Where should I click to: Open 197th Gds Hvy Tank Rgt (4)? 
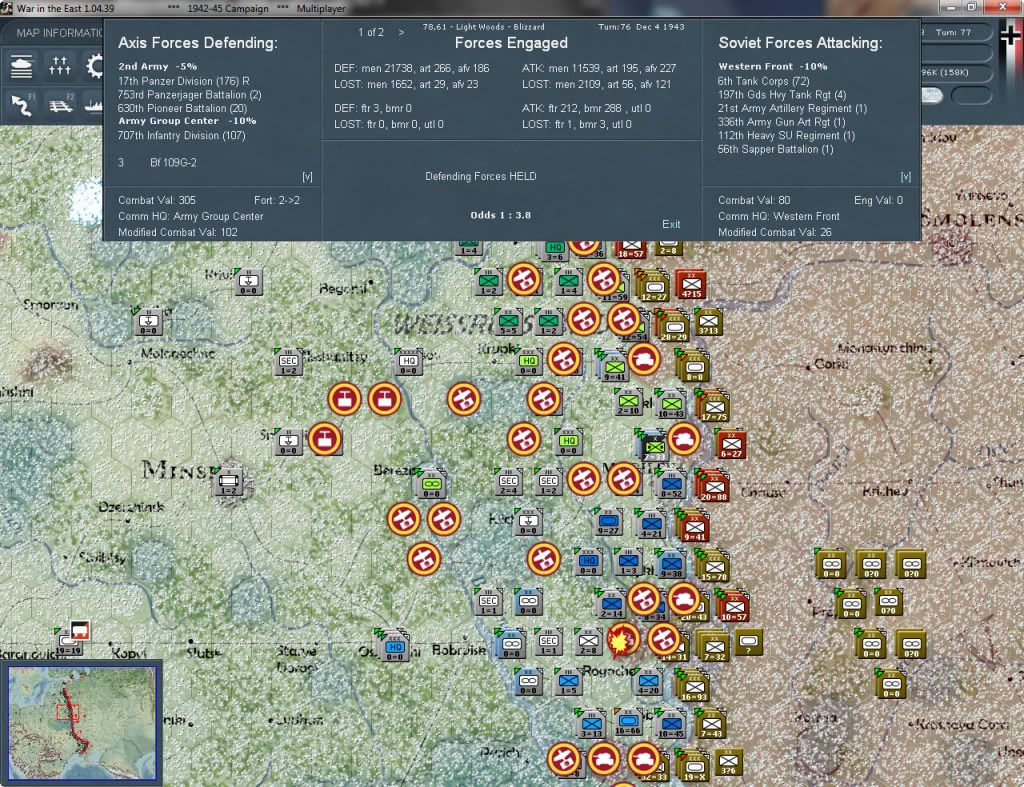pos(782,95)
